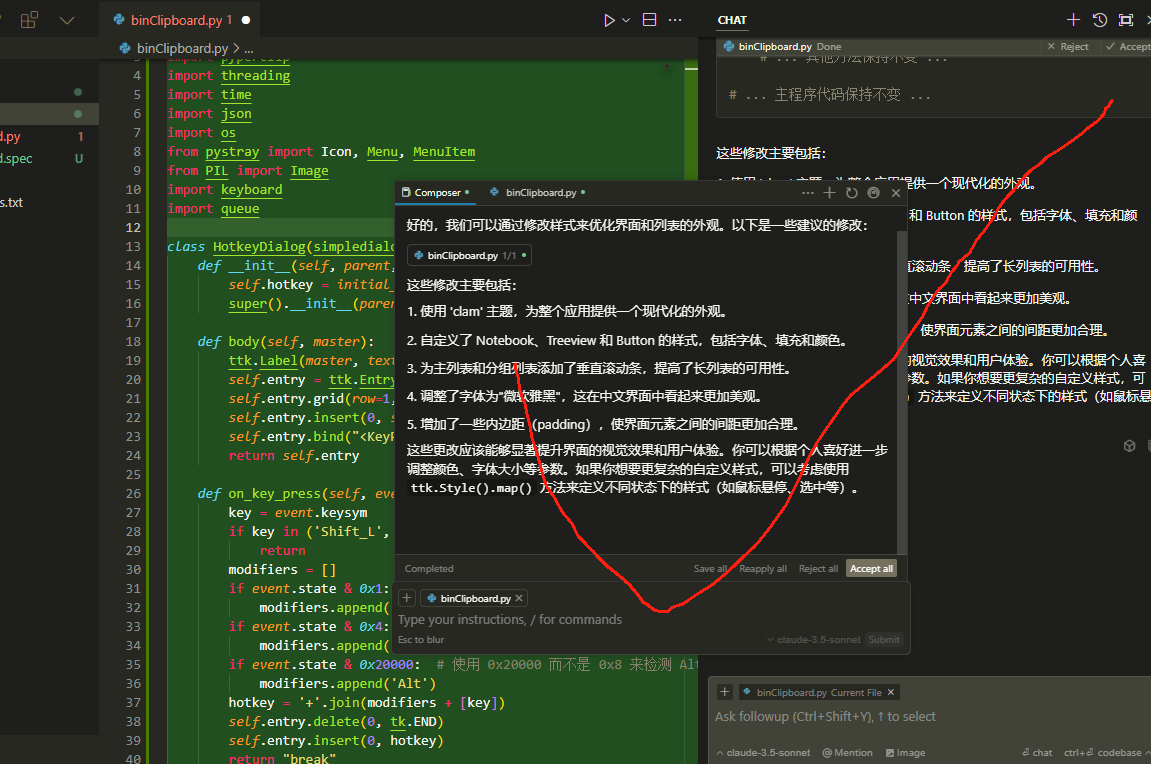Select the binClipboard.py editor tab
The image size is (1151, 764).
coord(176,20)
